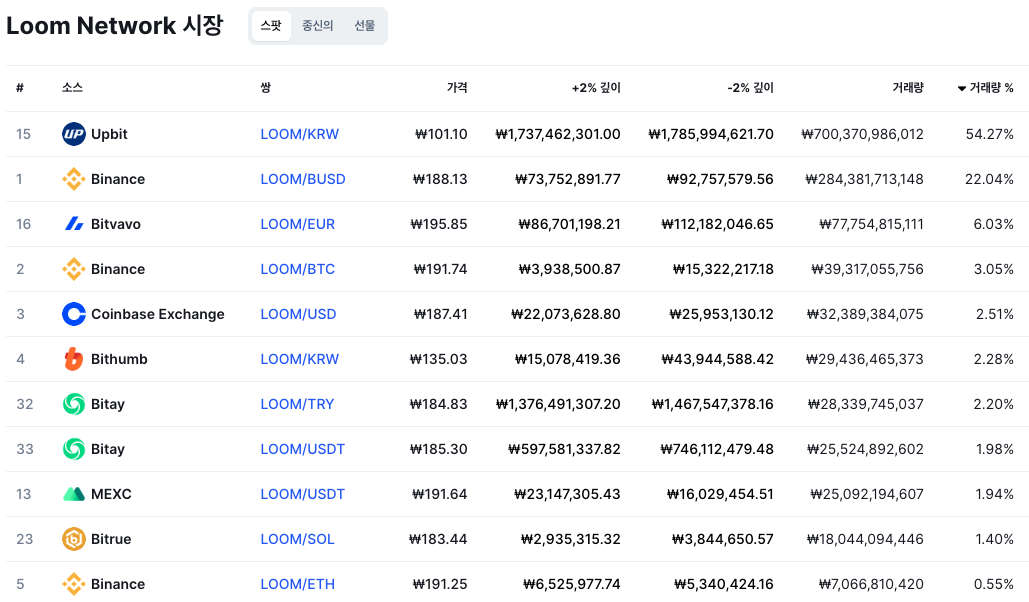Viewport: 1029px width, 602px height.
Task: Open the LOOM/BUSD pair link
Action: 303,179
